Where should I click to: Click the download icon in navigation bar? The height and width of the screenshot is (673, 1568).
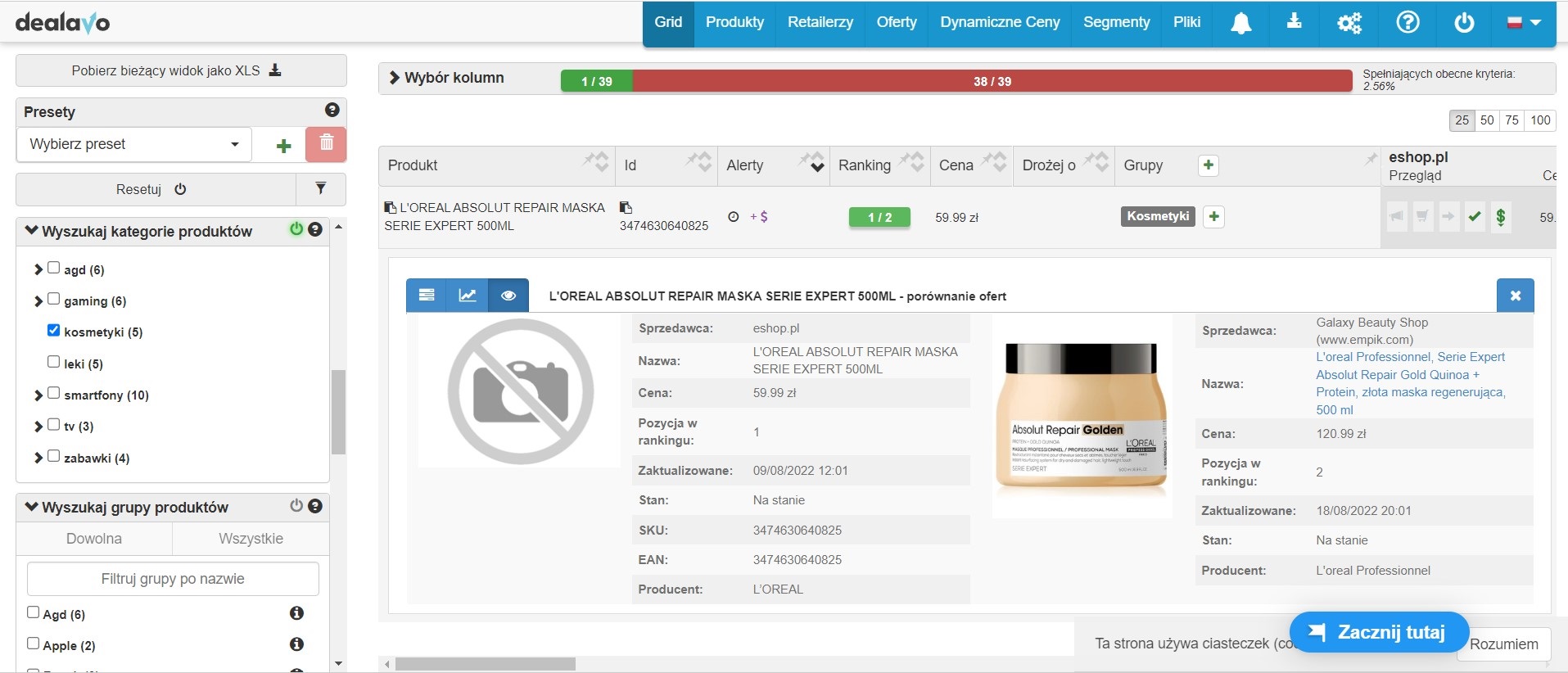1294,22
